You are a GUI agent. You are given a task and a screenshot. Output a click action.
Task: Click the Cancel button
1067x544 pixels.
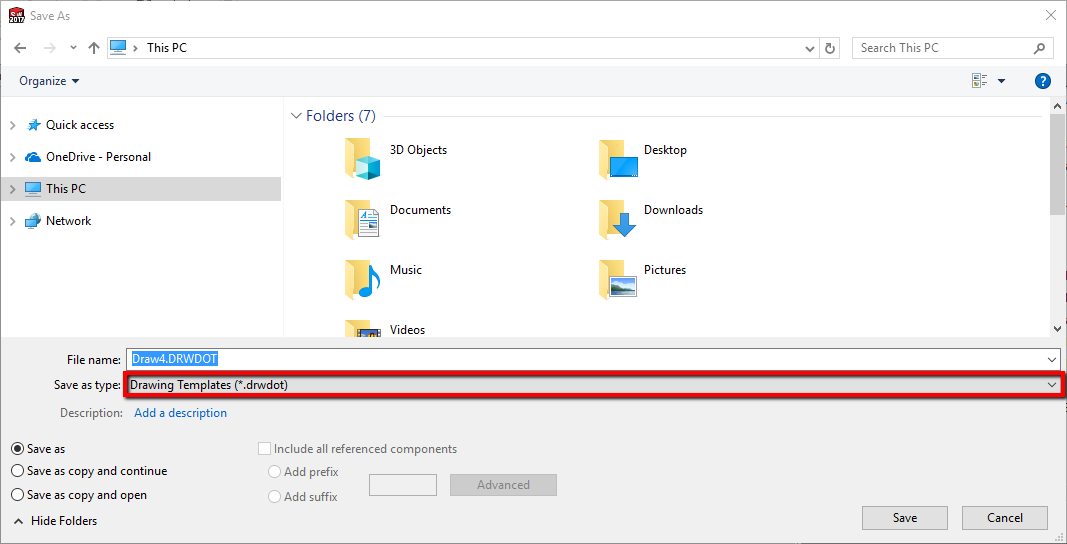pyautogui.click(x=1004, y=518)
